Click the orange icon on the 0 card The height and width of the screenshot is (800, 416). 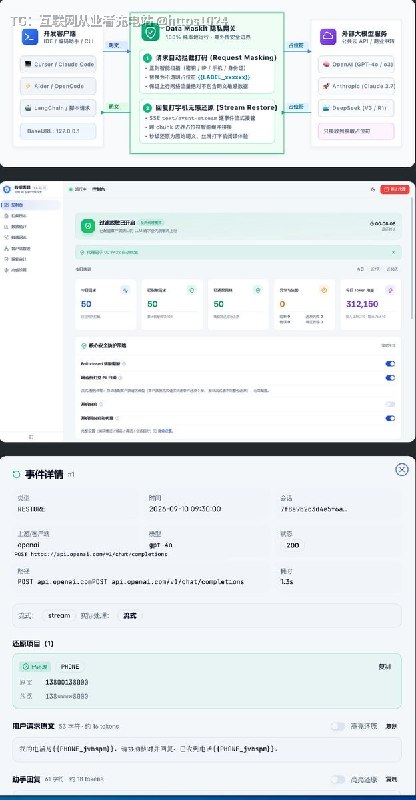[324, 290]
